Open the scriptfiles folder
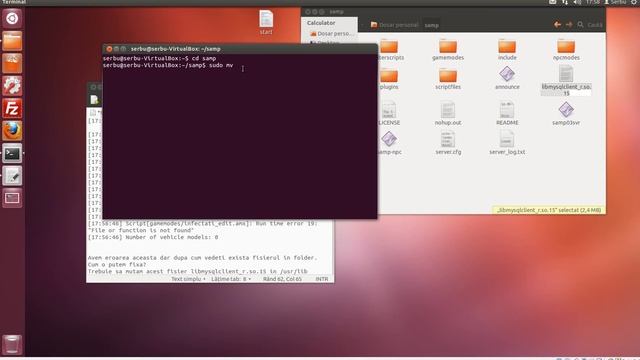The height and width of the screenshot is (360, 640). (448, 79)
